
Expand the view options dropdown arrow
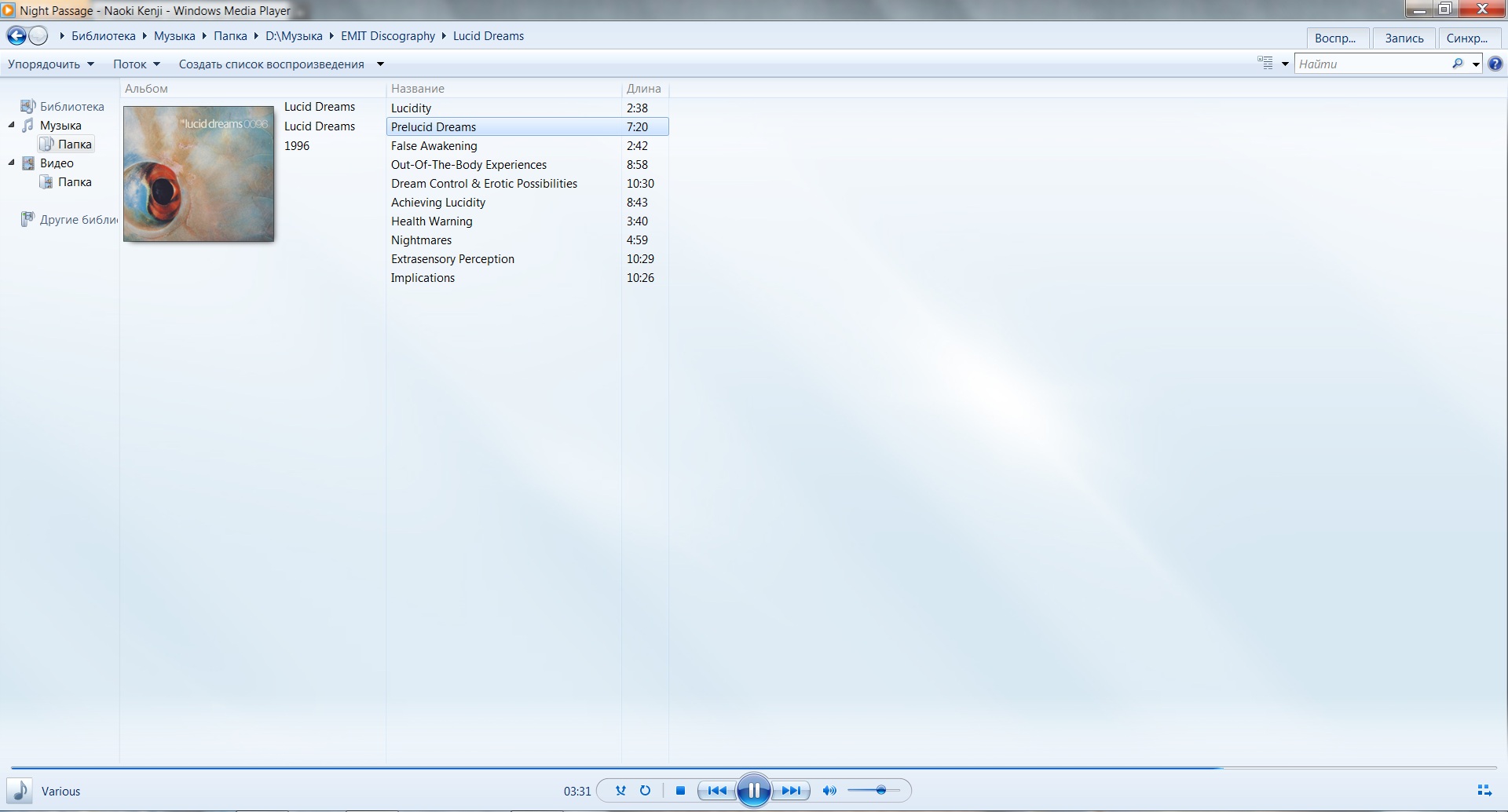pyautogui.click(x=1285, y=64)
